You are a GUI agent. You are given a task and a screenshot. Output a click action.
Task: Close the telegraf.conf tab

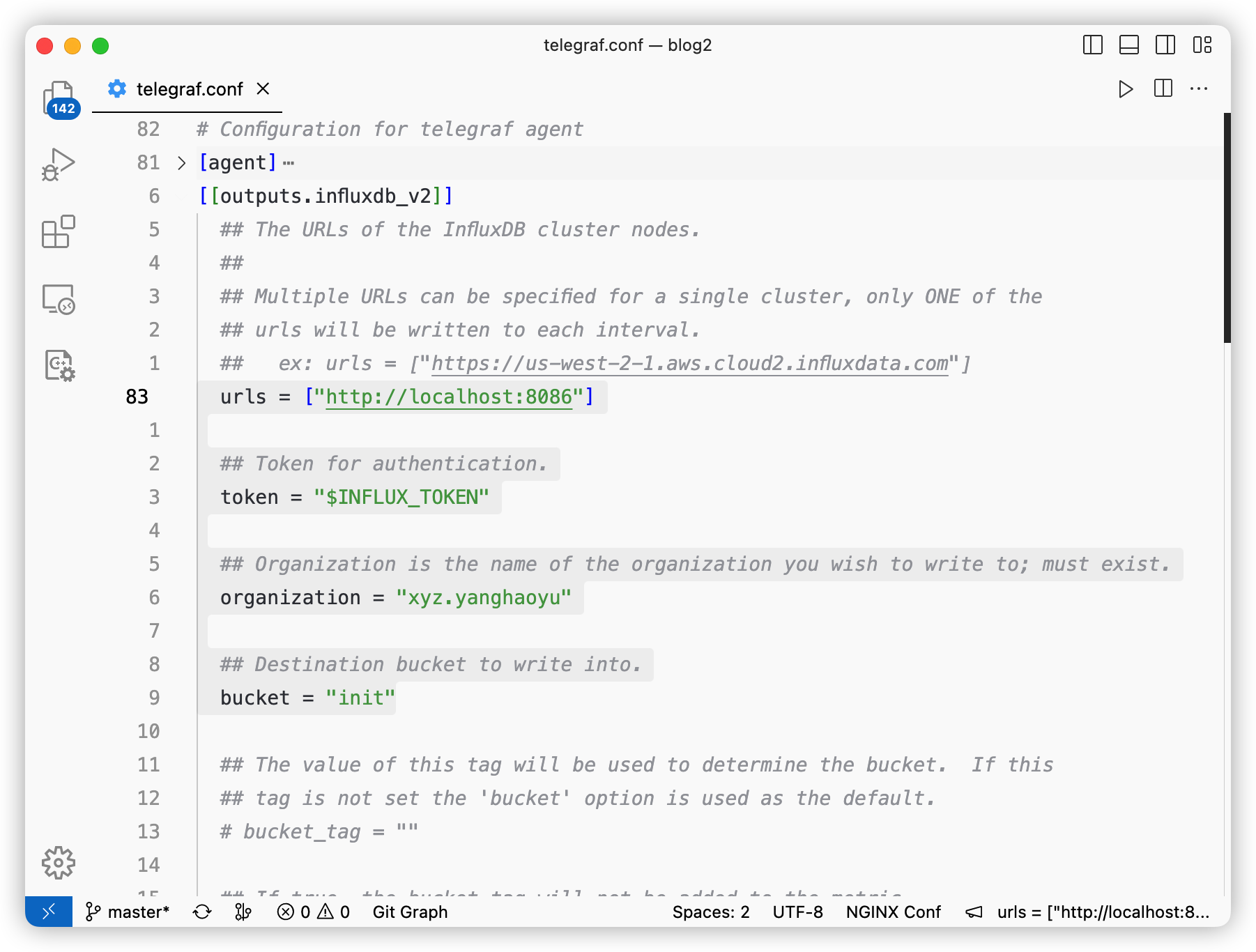pyautogui.click(x=263, y=89)
